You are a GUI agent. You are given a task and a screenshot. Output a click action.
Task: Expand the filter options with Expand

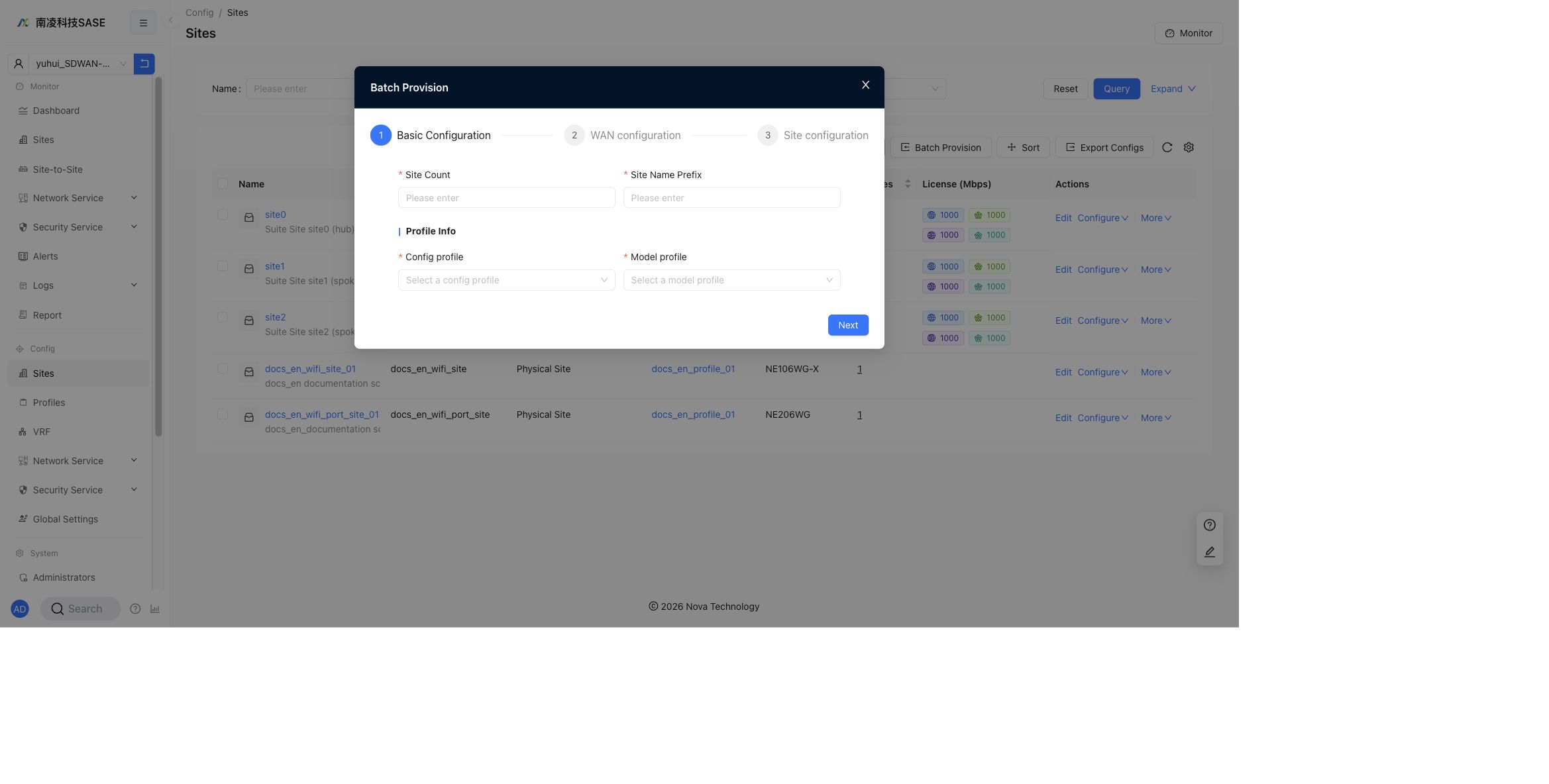point(1173,89)
